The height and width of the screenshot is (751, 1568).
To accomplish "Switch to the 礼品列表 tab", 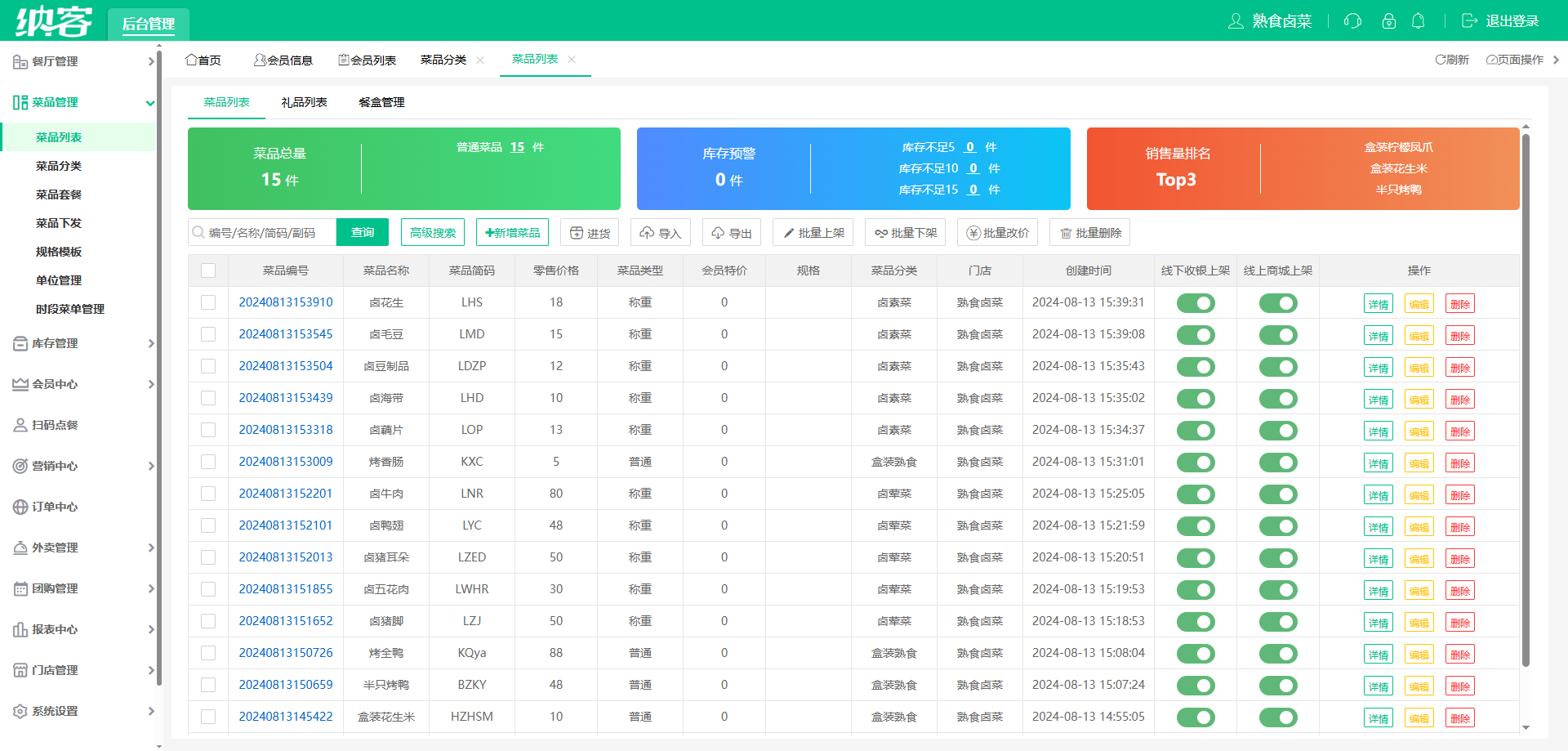I will point(304,102).
